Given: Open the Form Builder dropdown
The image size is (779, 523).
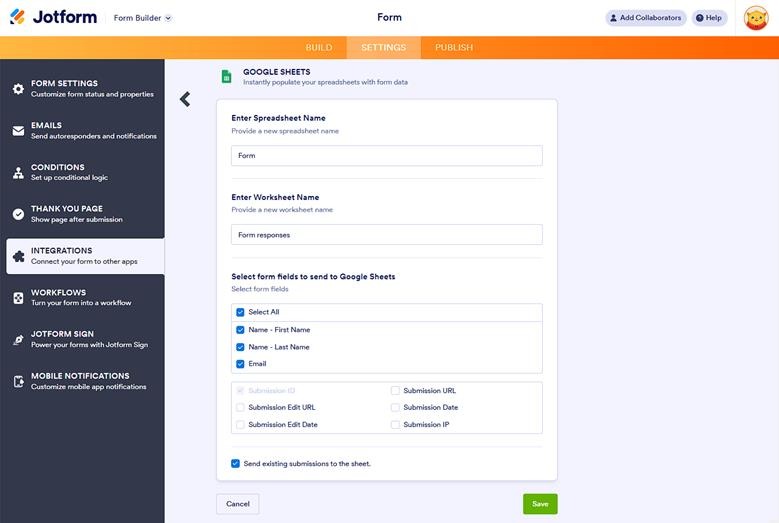Looking at the screenshot, I should (x=143, y=18).
